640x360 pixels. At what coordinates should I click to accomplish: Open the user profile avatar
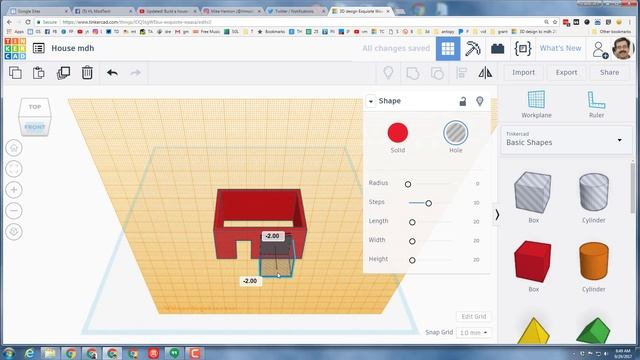tap(622, 49)
